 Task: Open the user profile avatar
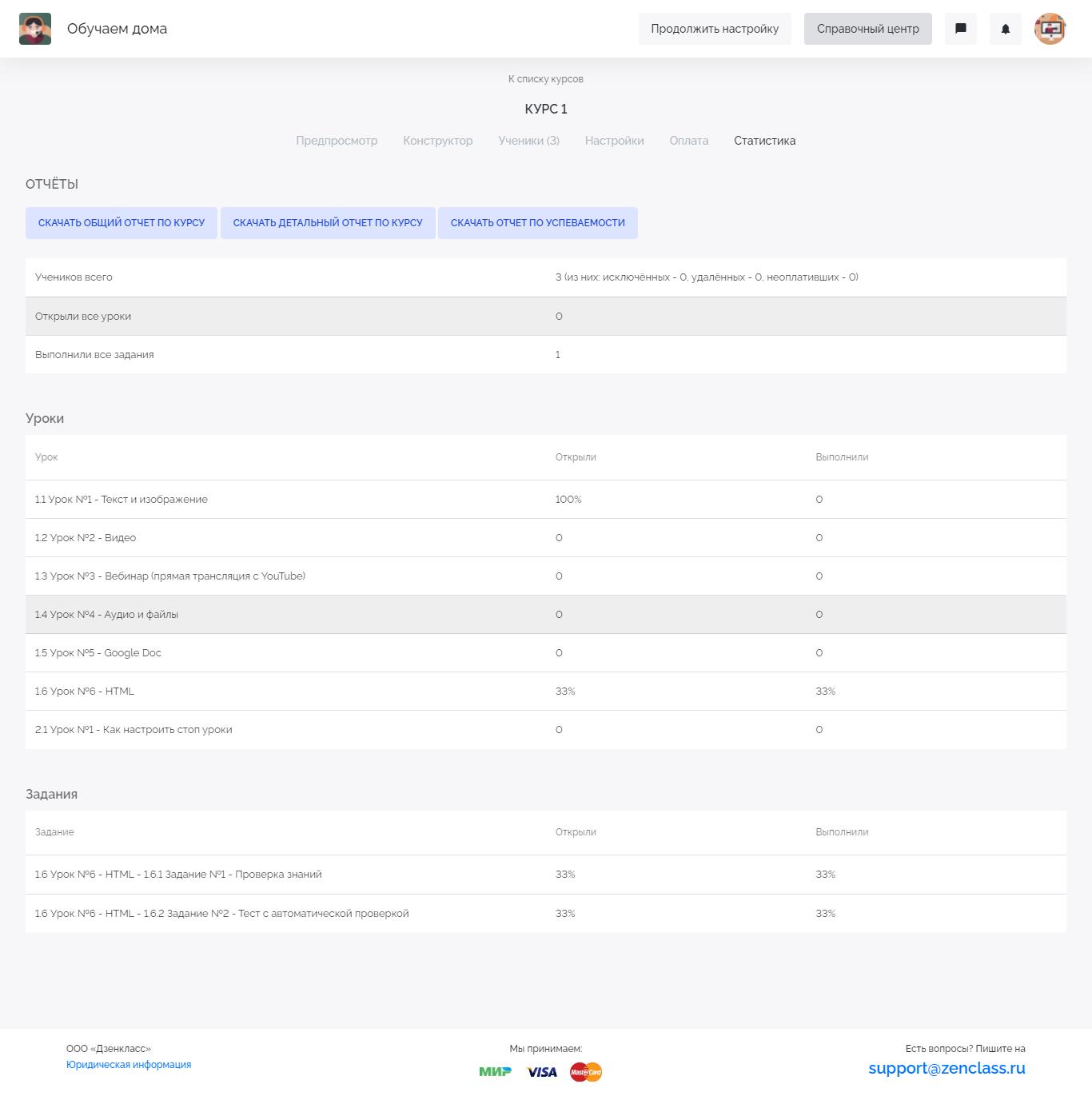pos(1050,29)
